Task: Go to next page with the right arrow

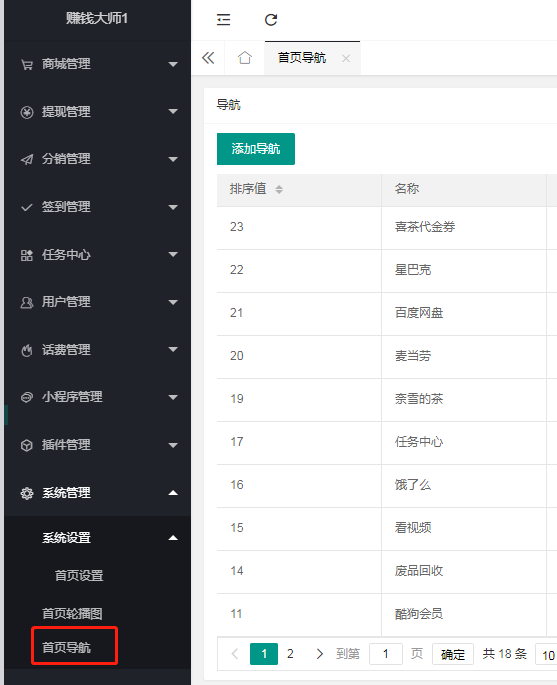Action: click(x=319, y=654)
